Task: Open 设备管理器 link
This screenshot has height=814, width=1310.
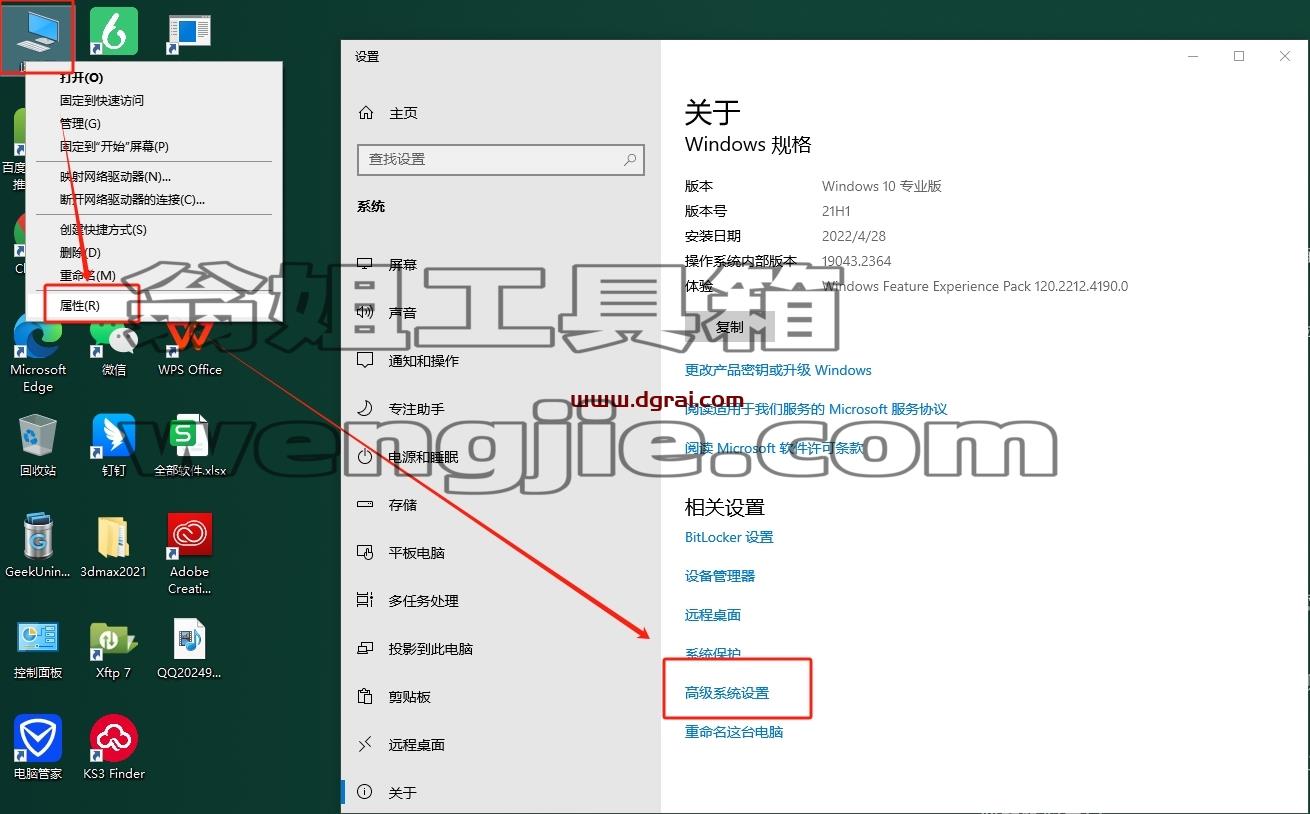Action: click(720, 576)
